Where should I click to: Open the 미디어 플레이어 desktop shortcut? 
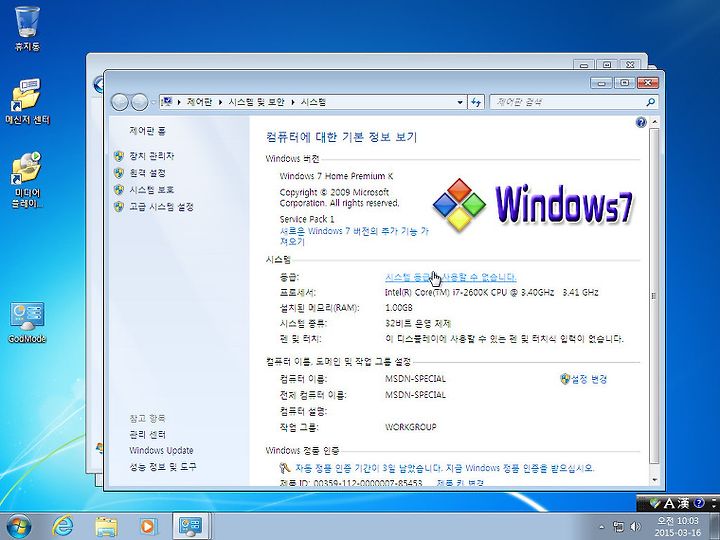(27, 179)
